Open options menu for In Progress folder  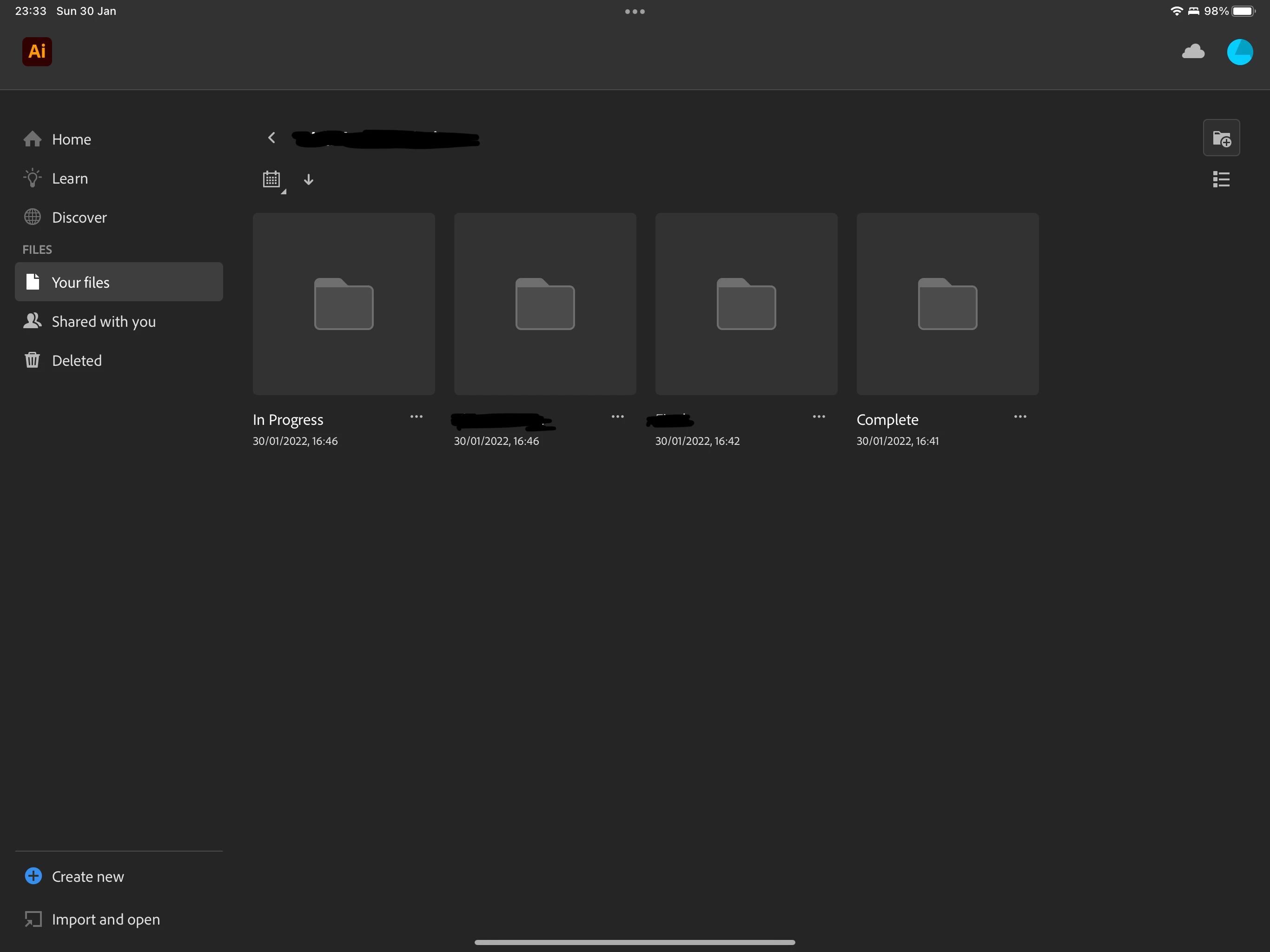click(x=416, y=417)
